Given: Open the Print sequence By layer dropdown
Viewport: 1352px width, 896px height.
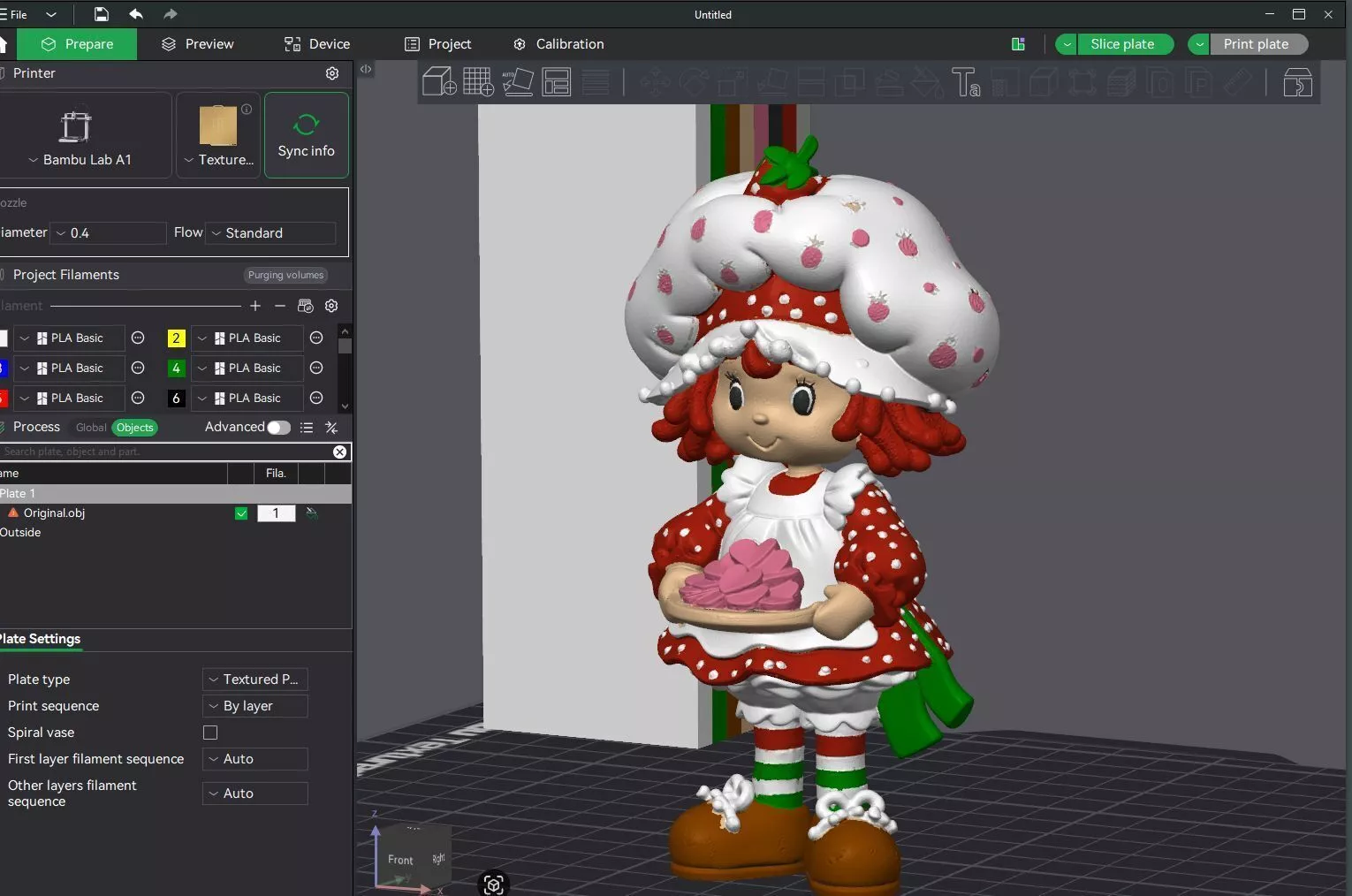Looking at the screenshot, I should click(x=255, y=706).
